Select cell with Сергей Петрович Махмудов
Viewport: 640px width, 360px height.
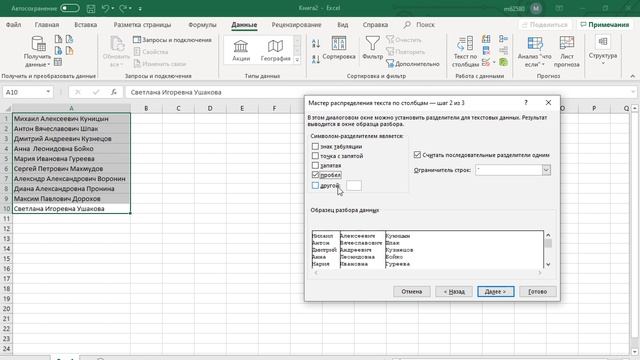(71, 169)
